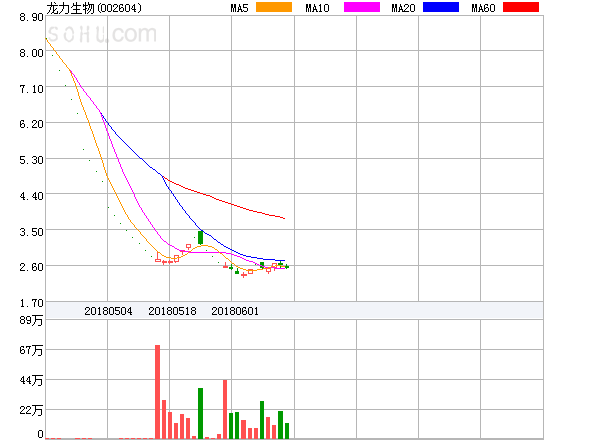Click the tallest green volume bar
This screenshot has width=600, height=440.
coord(201,413)
